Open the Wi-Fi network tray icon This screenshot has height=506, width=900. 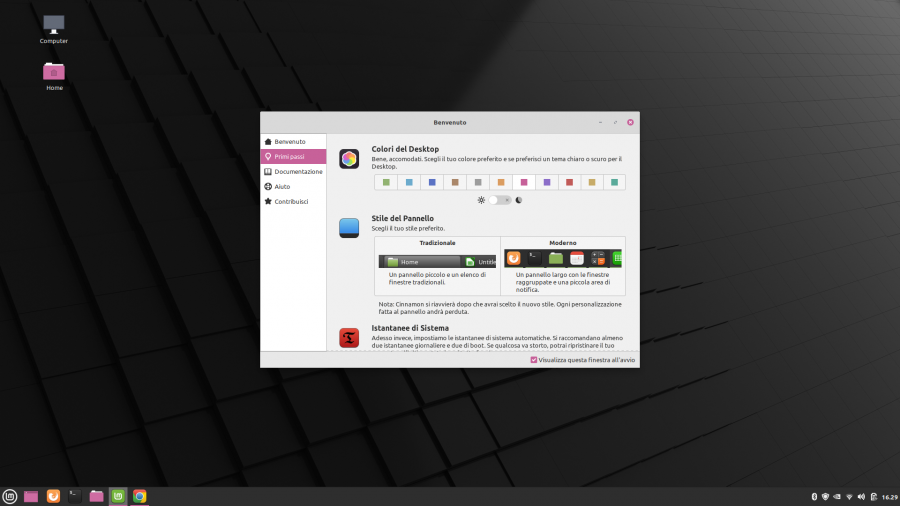(849, 497)
